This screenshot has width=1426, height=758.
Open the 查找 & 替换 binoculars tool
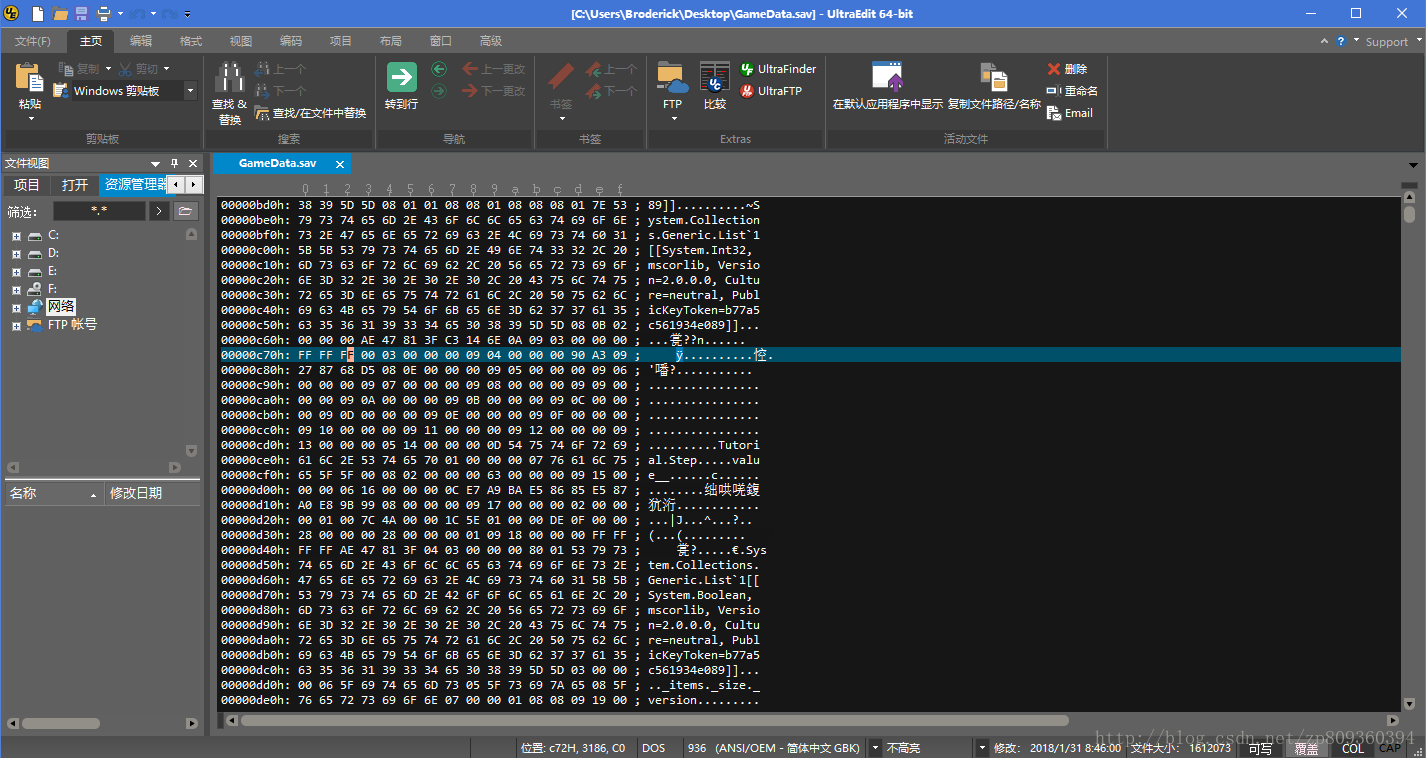click(230, 93)
